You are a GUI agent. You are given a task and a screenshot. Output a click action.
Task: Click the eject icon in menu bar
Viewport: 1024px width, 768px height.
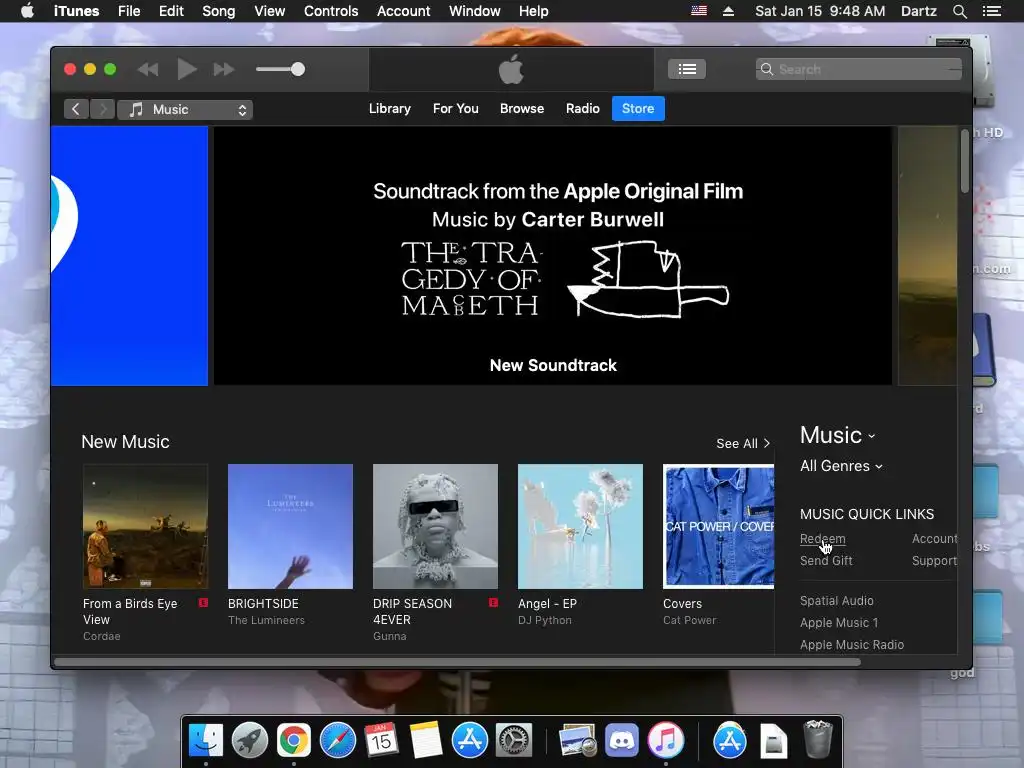728,11
